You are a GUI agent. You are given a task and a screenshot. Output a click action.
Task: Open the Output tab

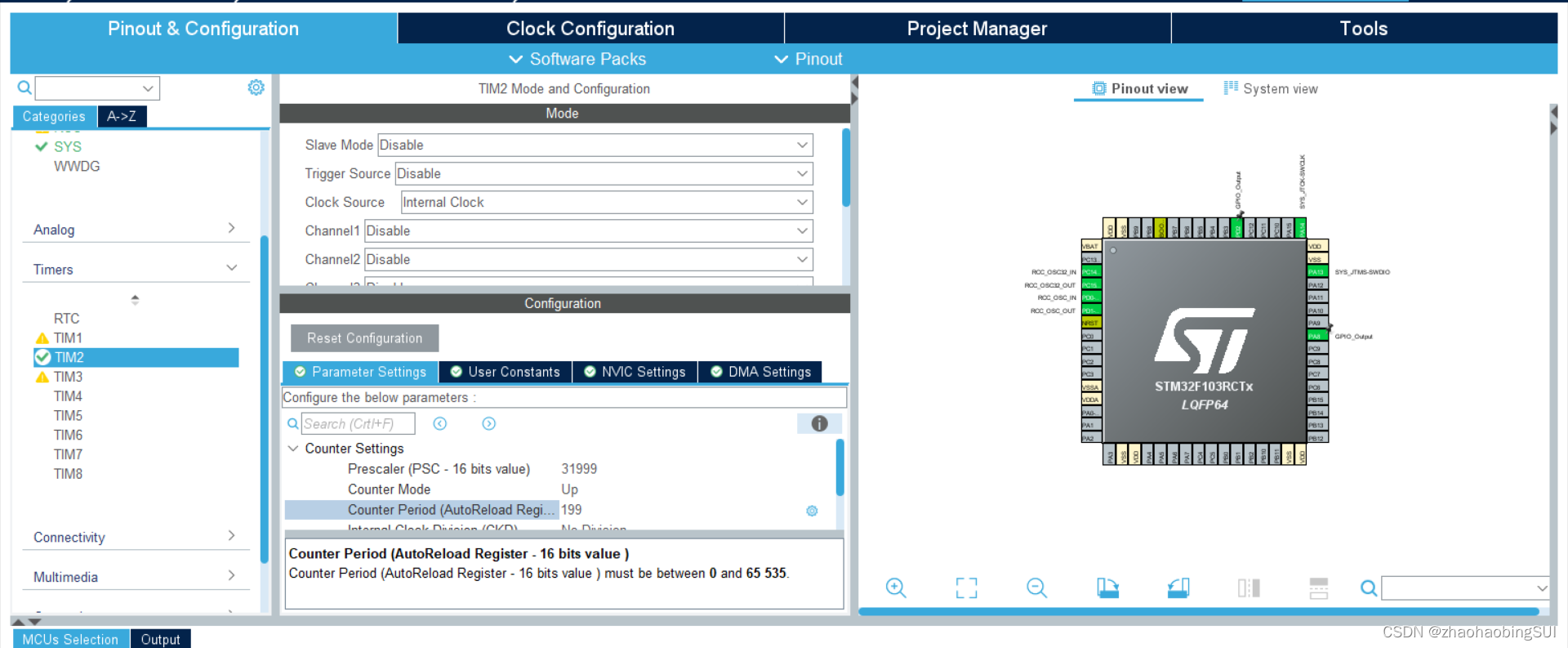(x=160, y=639)
